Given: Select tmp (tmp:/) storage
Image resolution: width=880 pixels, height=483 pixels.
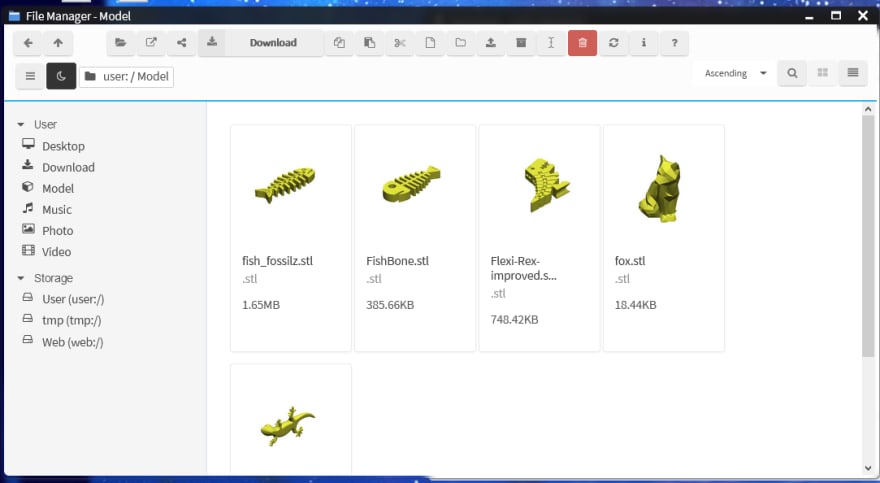Looking at the screenshot, I should [62, 320].
